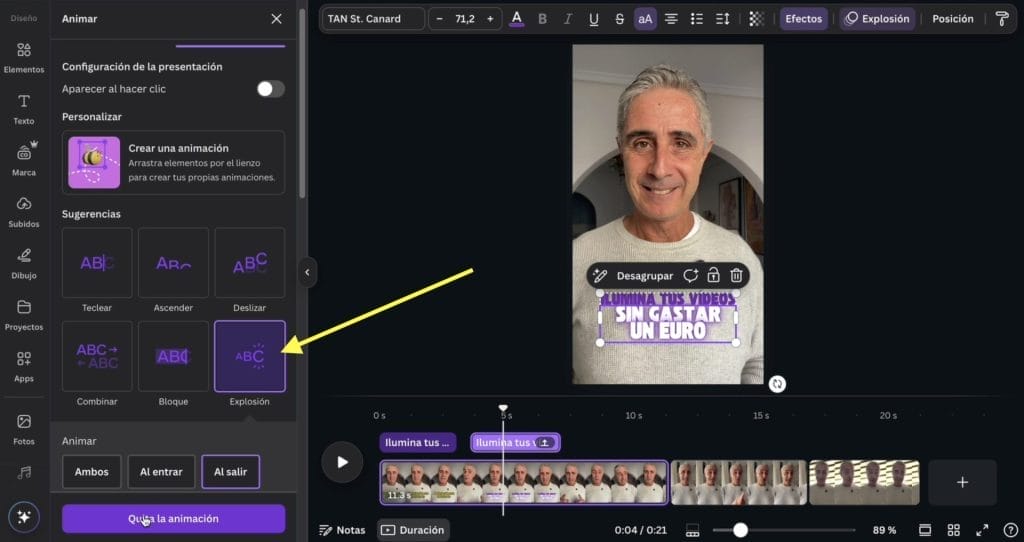Delete the selected element with trash icon

tap(736, 275)
